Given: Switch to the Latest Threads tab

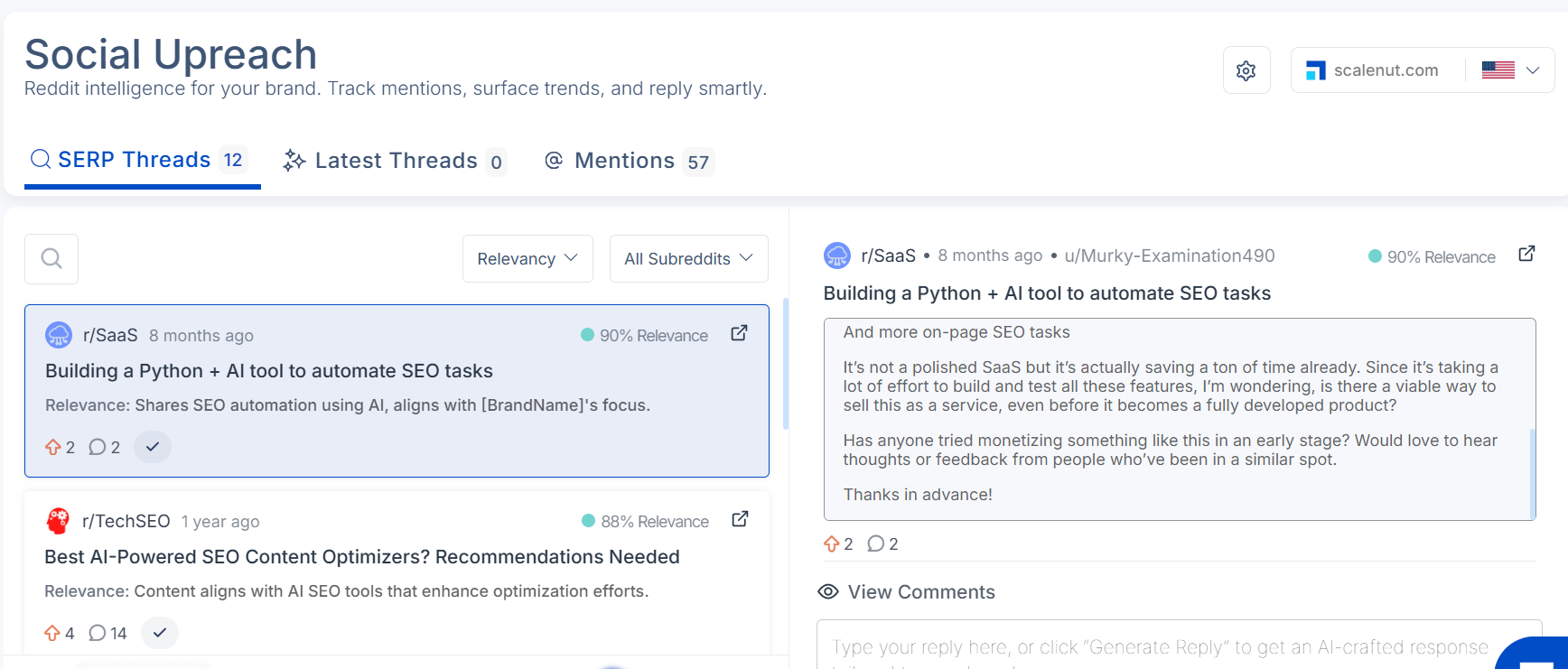Looking at the screenshot, I should (x=394, y=161).
